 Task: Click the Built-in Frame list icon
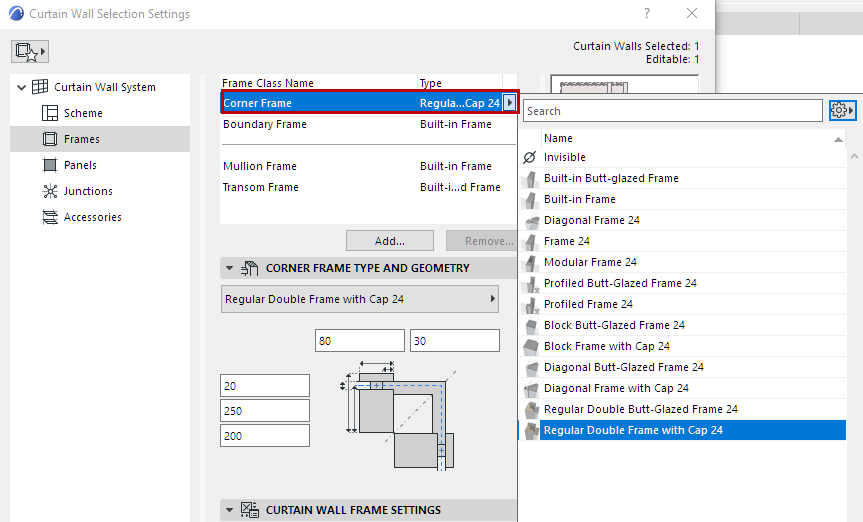pyautogui.click(x=531, y=199)
